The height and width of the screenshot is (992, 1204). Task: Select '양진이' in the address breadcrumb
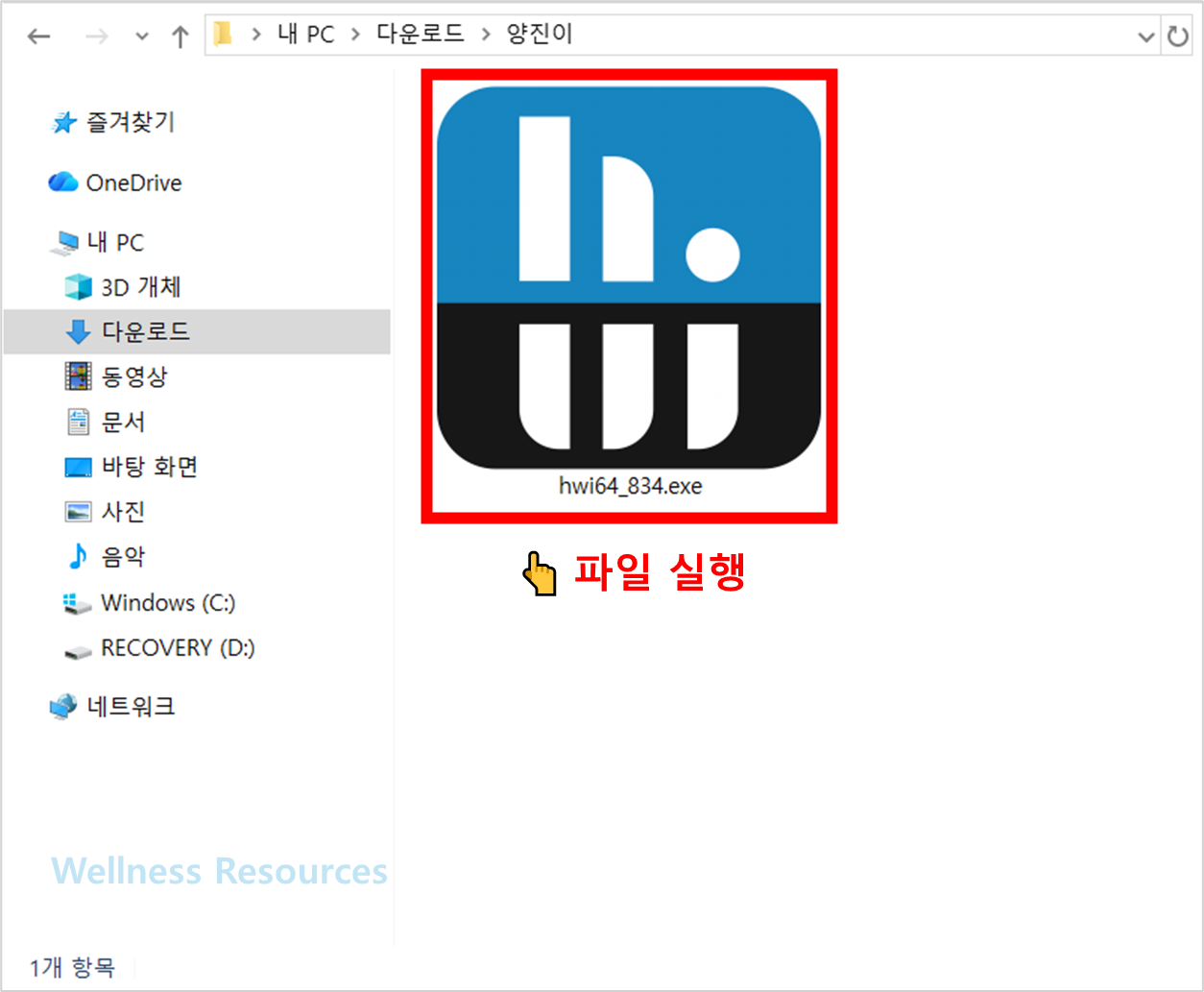coord(540,35)
